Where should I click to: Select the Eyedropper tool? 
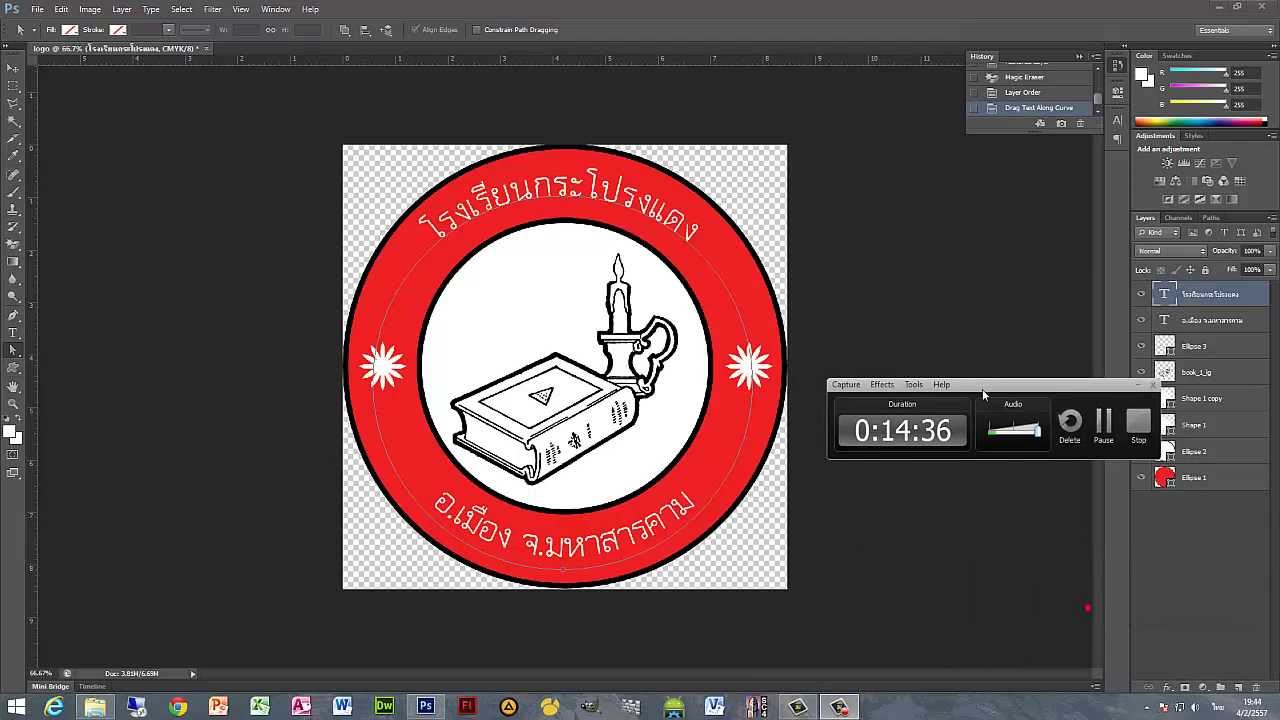13,156
